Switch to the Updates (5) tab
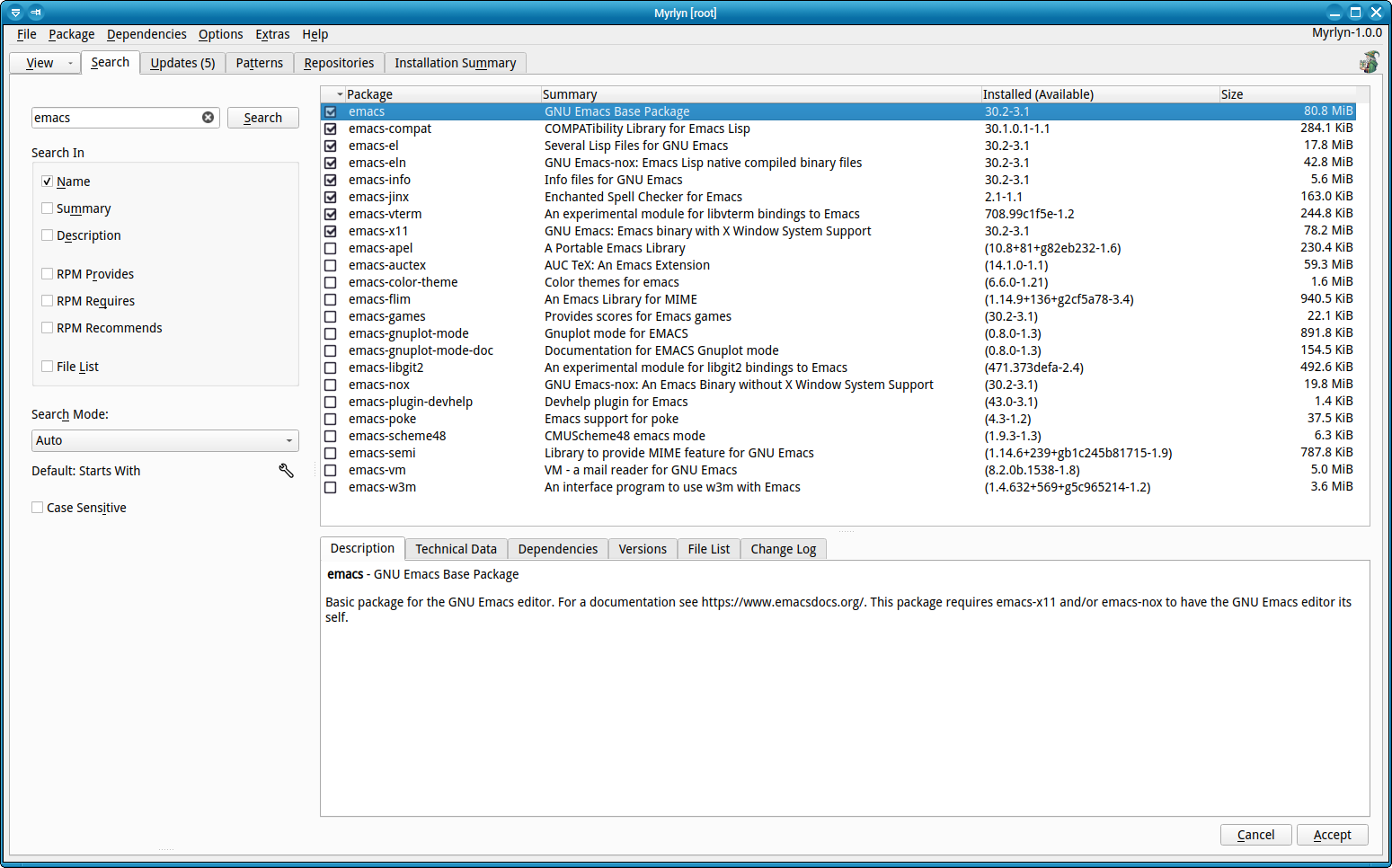The width and height of the screenshot is (1392, 868). pyautogui.click(x=182, y=63)
